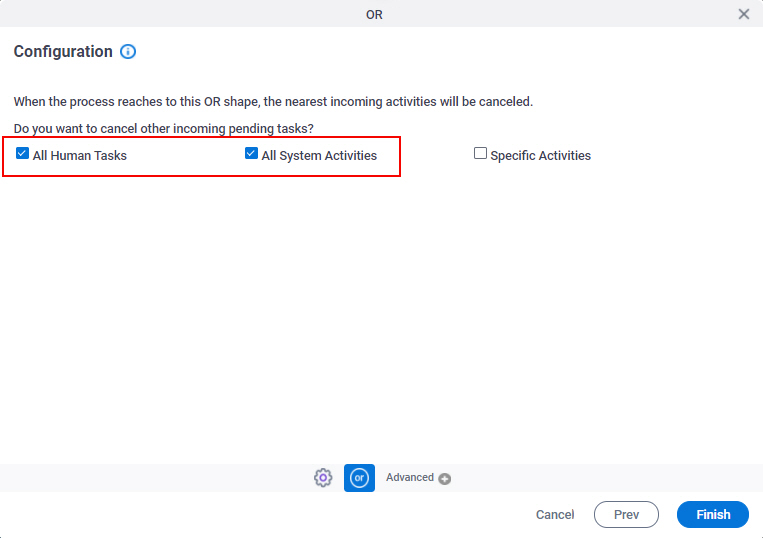Click the Cancel link
The height and width of the screenshot is (538, 763).
(x=555, y=515)
